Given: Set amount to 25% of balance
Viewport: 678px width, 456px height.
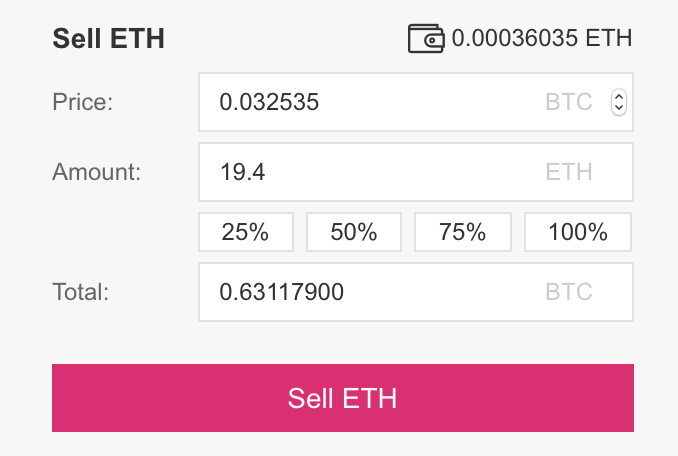Looking at the screenshot, I should 246,232.
